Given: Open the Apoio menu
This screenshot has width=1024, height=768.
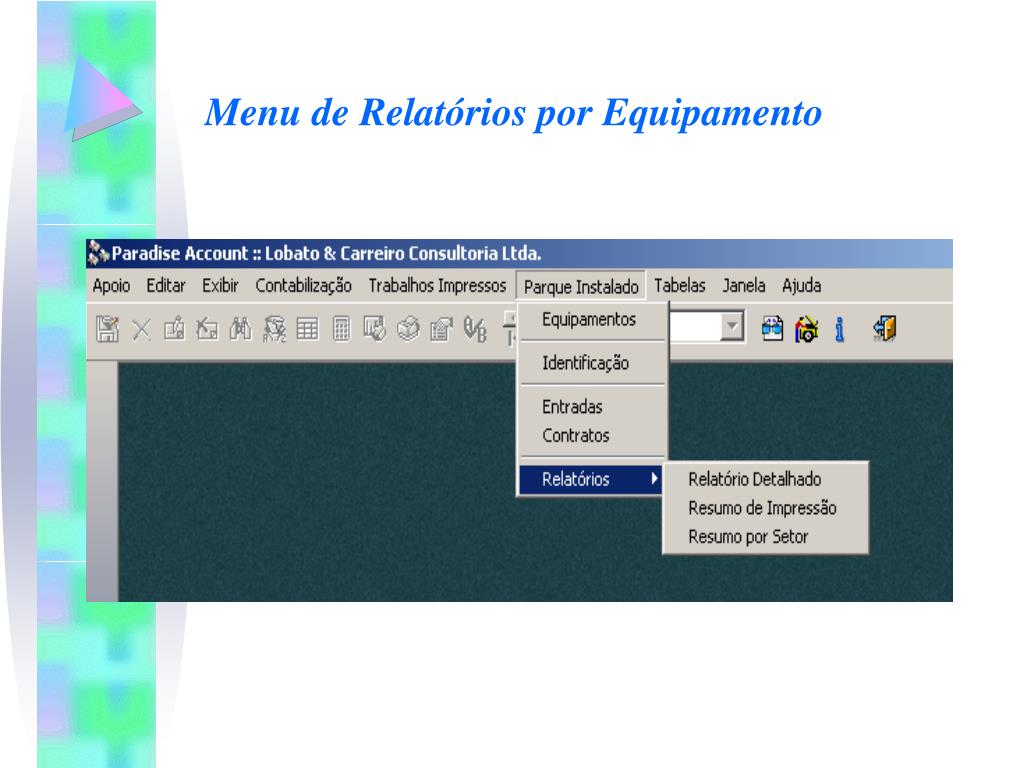Looking at the screenshot, I should [111, 286].
